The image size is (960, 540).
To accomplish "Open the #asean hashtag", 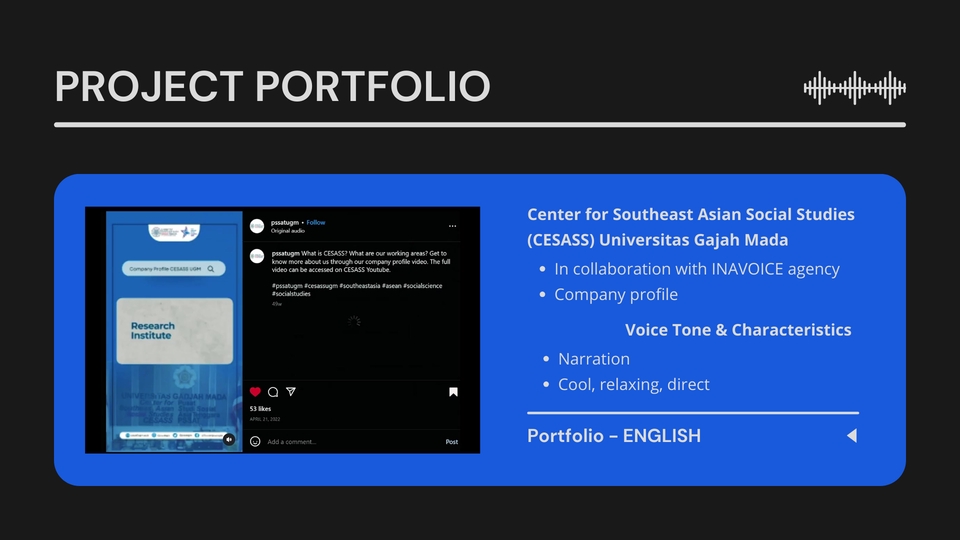I will [x=391, y=286].
